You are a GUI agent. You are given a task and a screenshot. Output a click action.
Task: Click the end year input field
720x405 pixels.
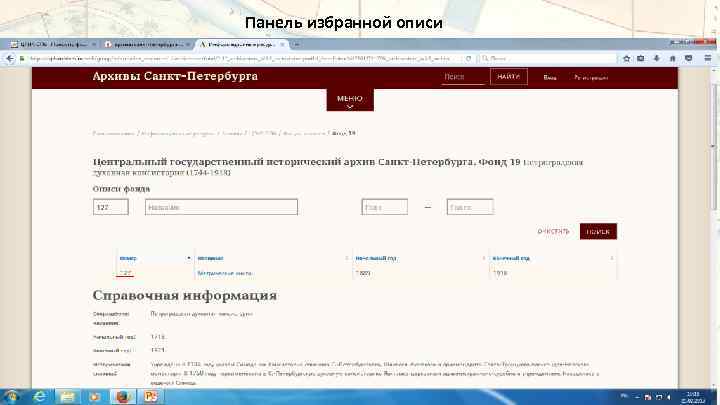[x=470, y=207]
